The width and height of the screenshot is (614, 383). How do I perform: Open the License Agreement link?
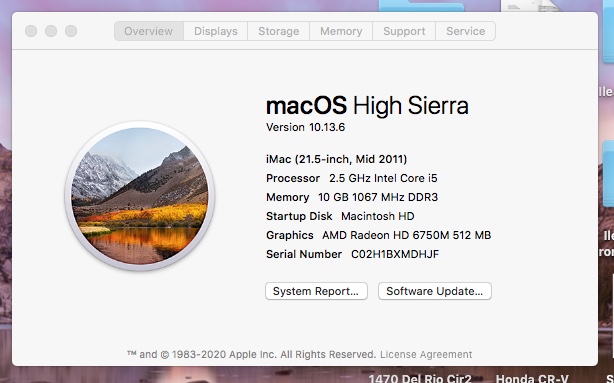(x=426, y=354)
